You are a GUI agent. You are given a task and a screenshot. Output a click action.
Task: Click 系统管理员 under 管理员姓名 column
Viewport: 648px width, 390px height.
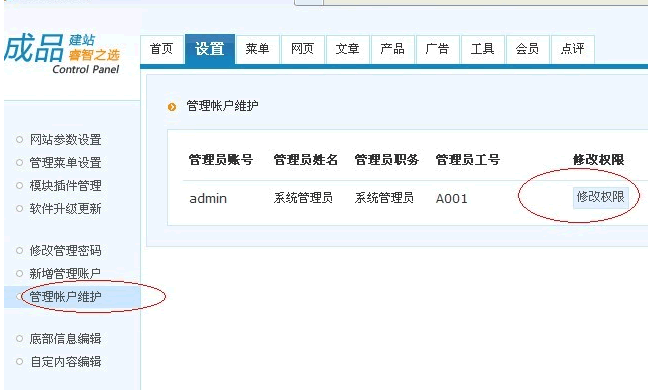pyautogui.click(x=303, y=198)
